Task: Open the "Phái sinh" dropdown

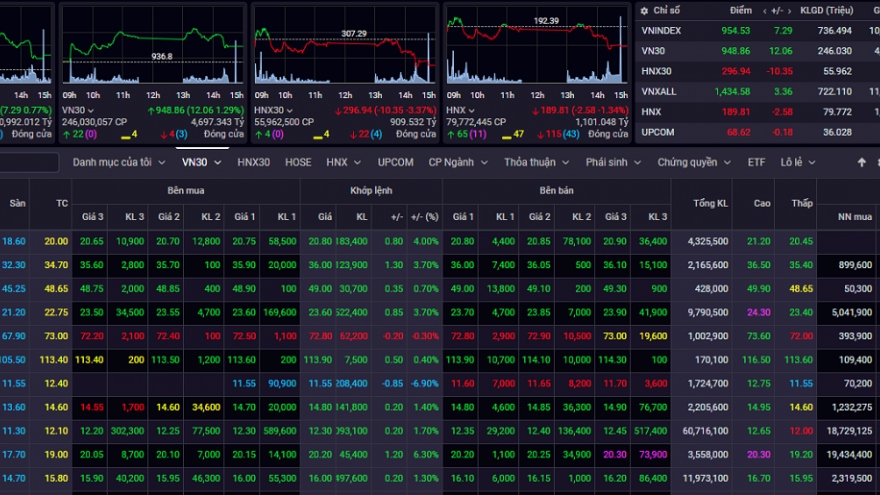Action: click(614, 162)
